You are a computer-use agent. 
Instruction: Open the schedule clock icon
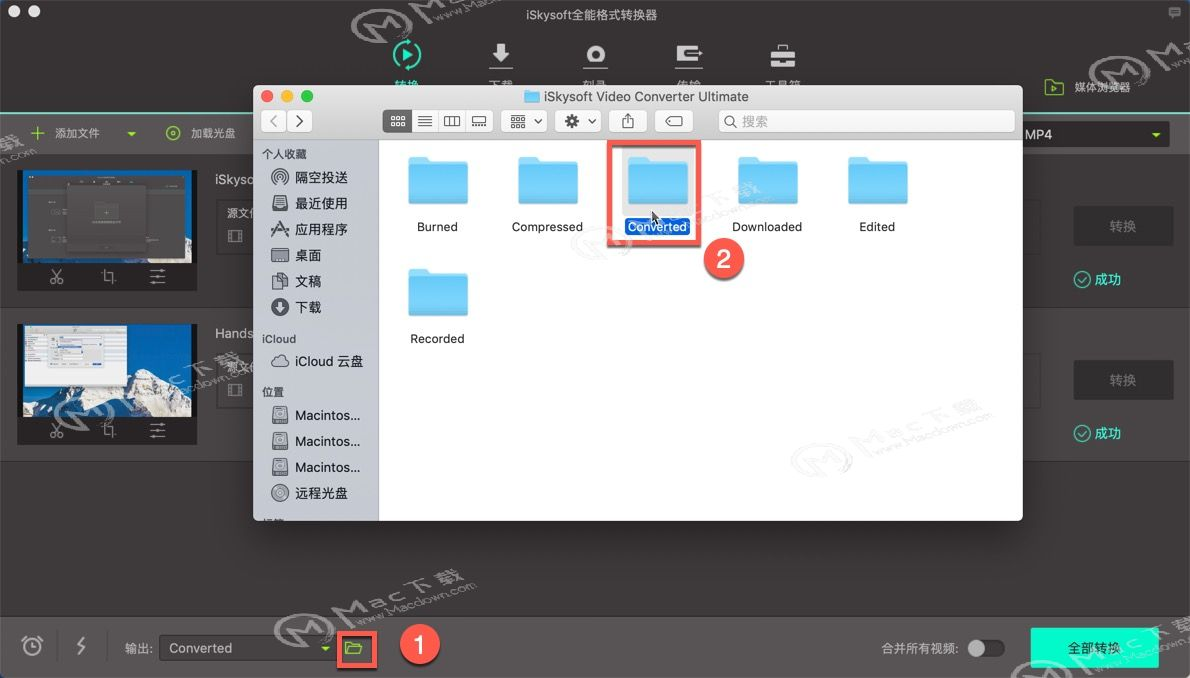32,646
